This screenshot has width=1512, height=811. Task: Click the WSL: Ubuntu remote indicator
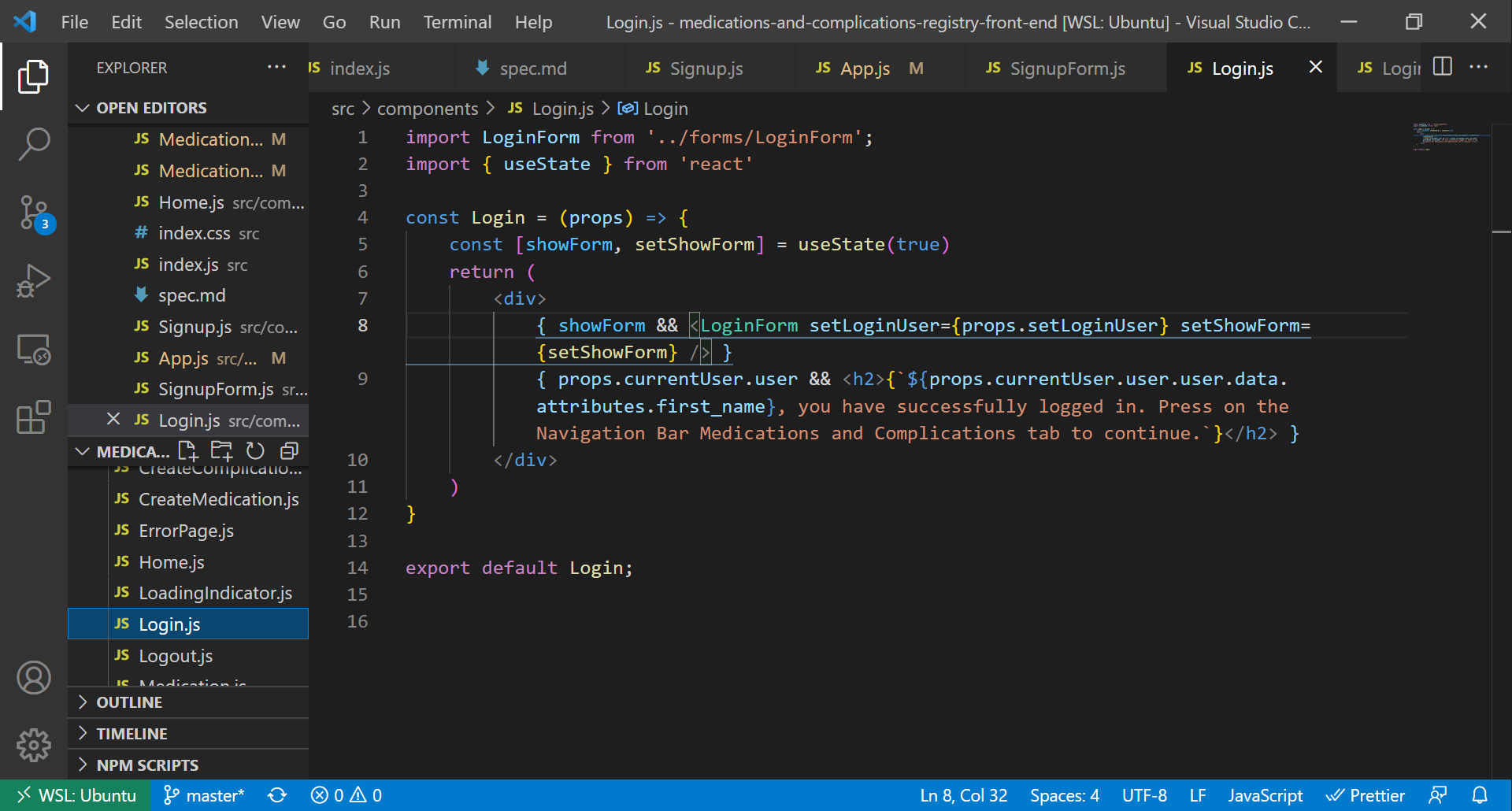tap(76, 795)
